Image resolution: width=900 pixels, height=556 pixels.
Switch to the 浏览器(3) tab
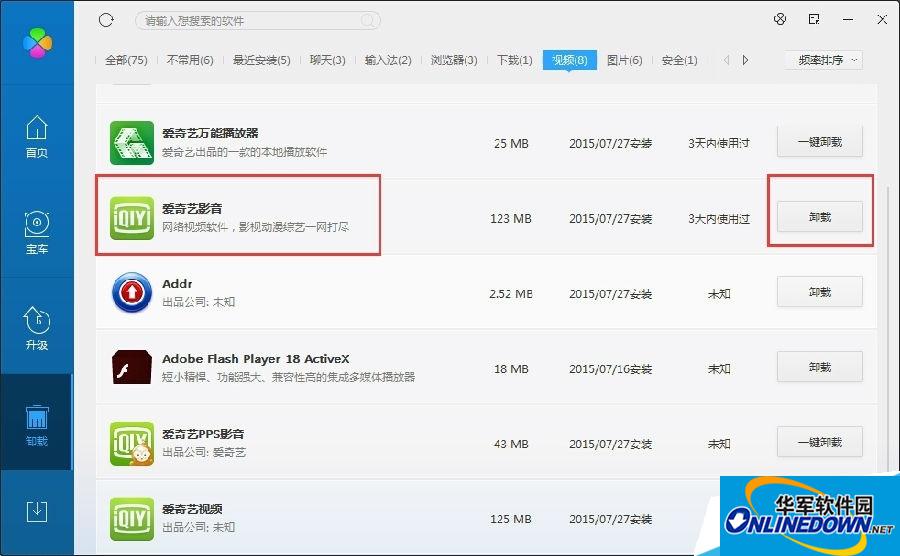[453, 60]
